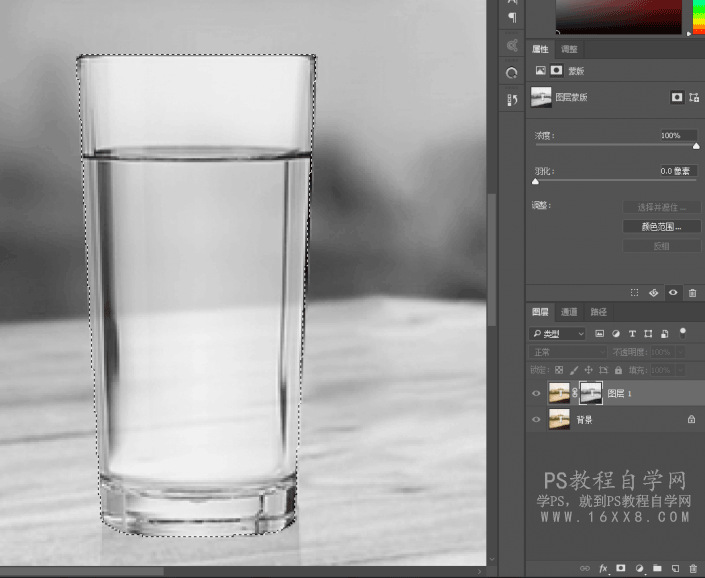Image resolution: width=705 pixels, height=578 pixels.
Task: Select the mask properties icon beside 蒙版
Action: 556,71
